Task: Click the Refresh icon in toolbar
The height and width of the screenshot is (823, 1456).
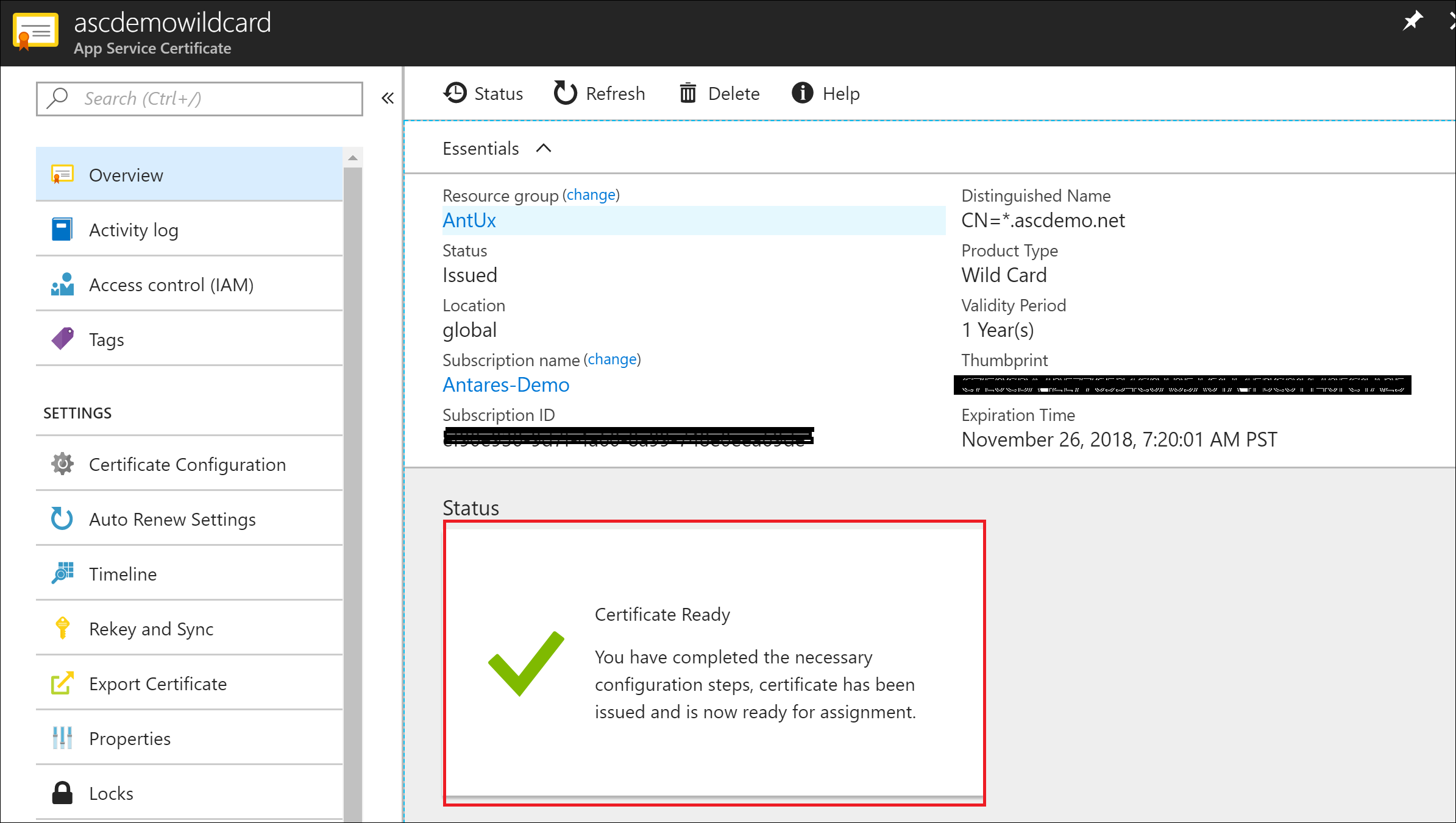Action: pos(565,93)
